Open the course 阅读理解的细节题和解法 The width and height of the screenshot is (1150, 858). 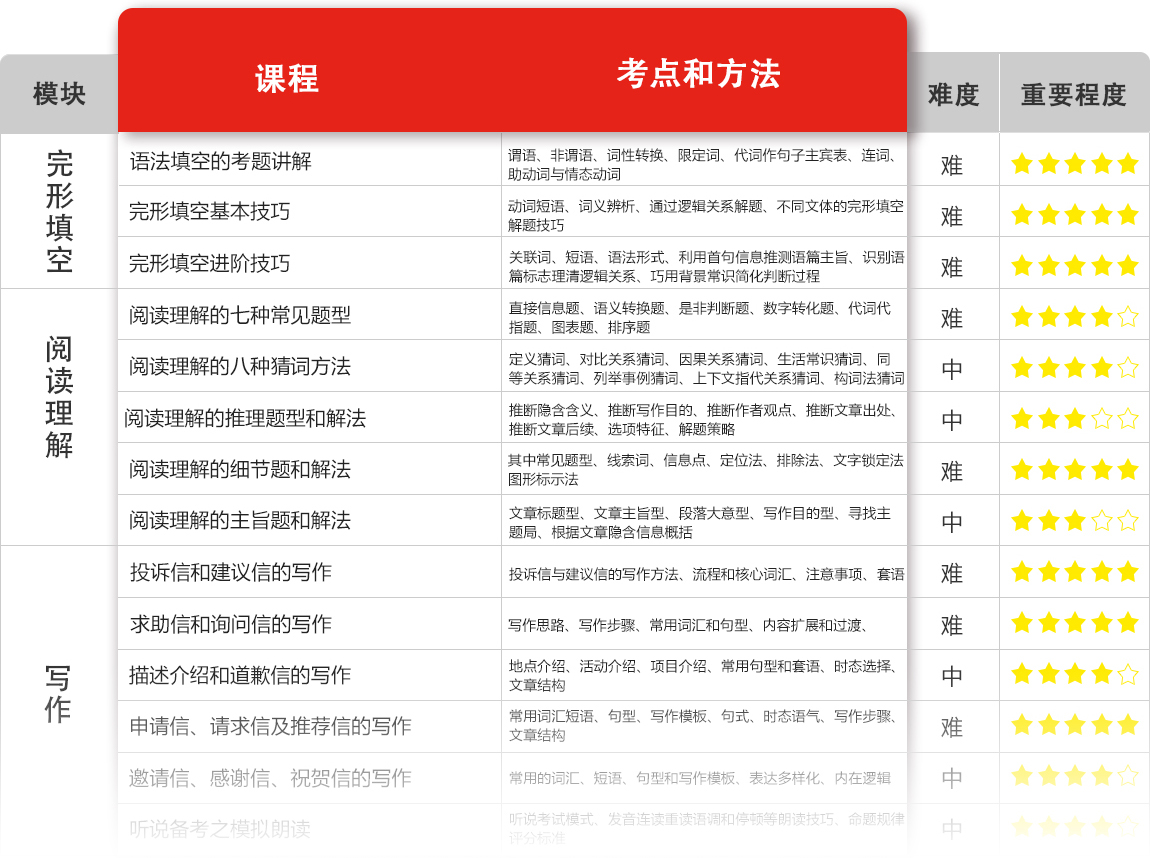tap(240, 469)
